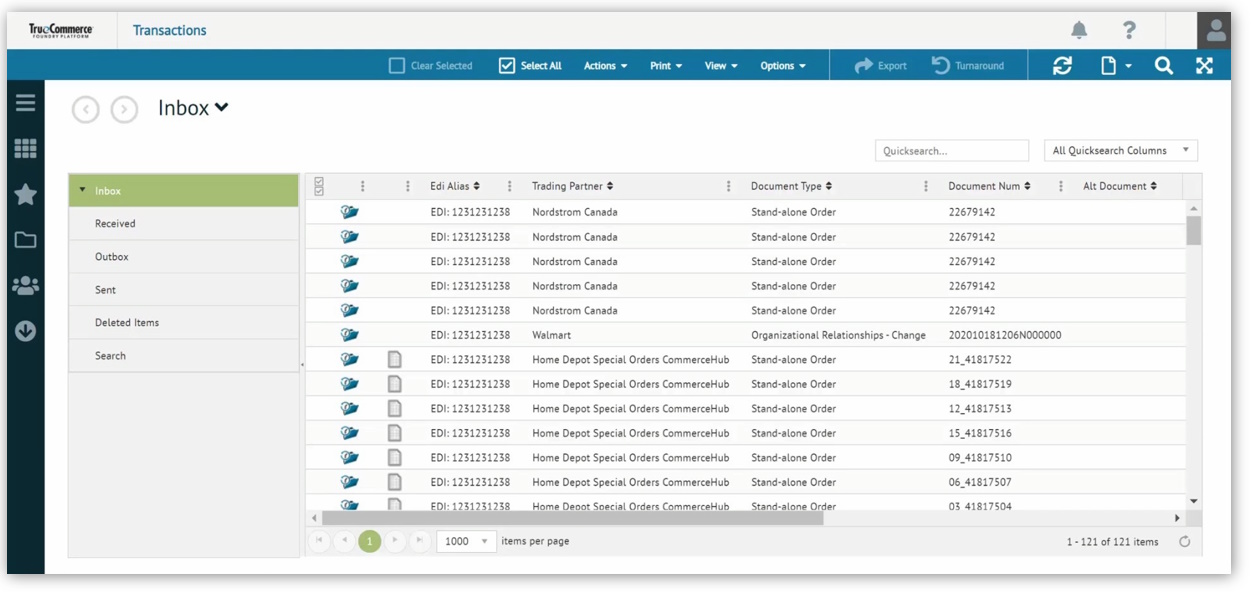Select Outbox in the folder list
1255x603 pixels.
coord(112,257)
